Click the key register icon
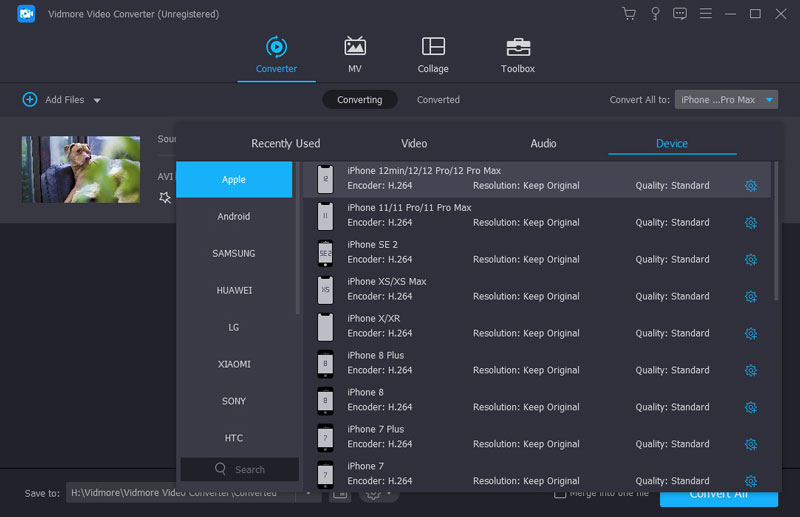 coord(654,14)
